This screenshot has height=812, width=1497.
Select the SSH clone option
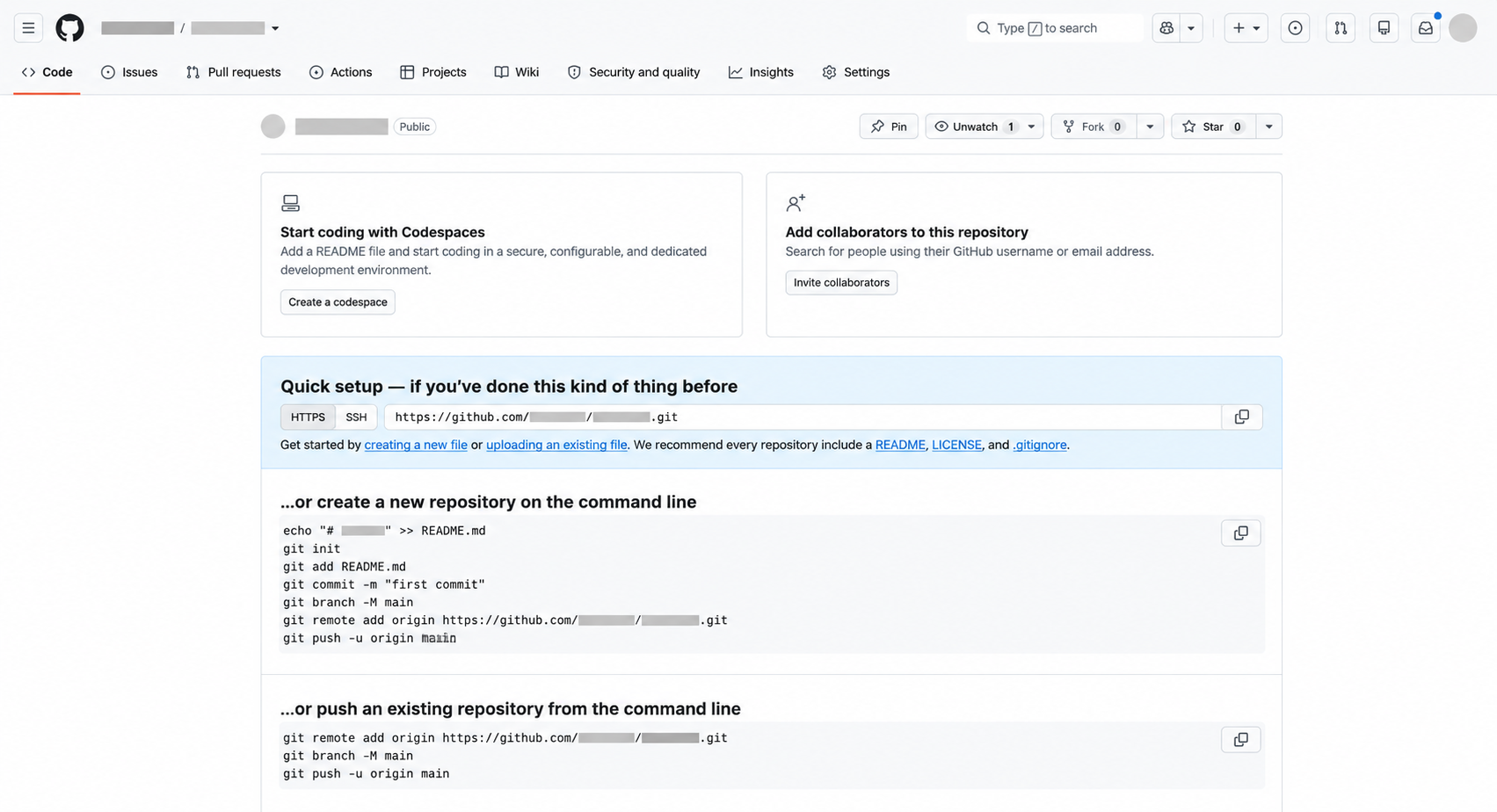[x=356, y=417]
